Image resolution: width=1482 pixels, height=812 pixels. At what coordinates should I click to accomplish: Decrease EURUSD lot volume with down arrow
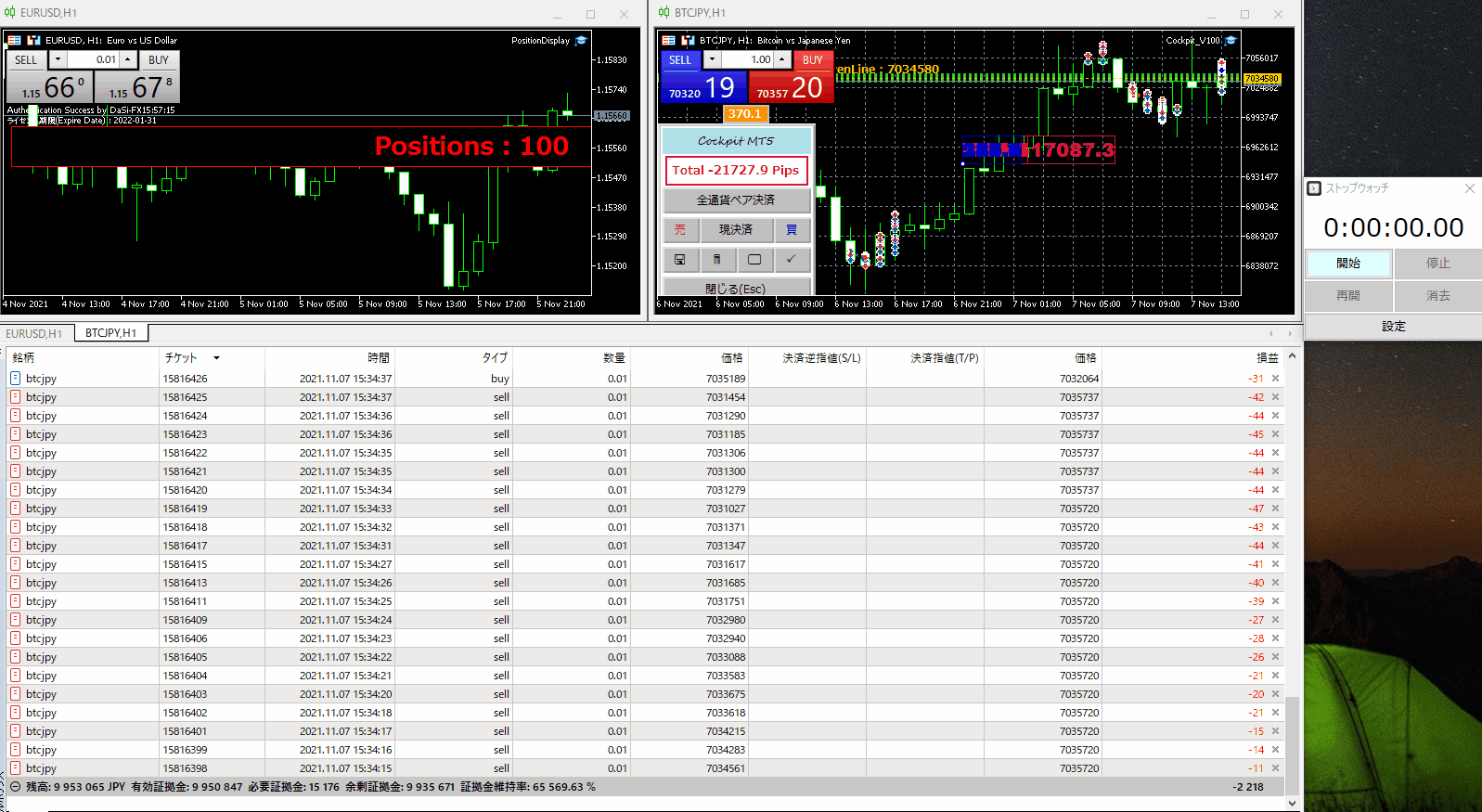(x=58, y=59)
